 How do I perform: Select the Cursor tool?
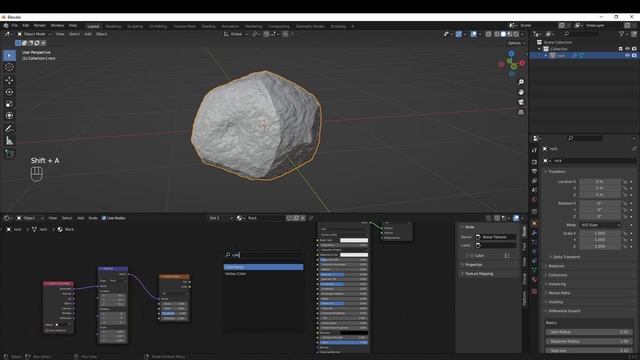tap(9, 67)
